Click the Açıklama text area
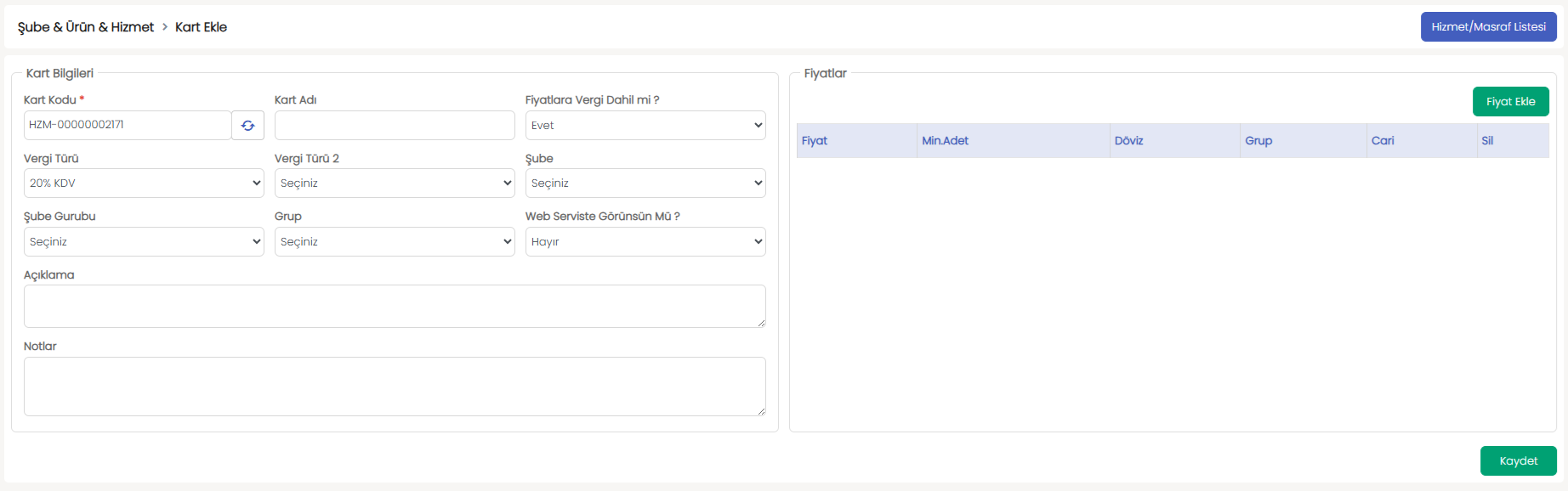Screen dimensions: 1568x491 [x=395, y=306]
